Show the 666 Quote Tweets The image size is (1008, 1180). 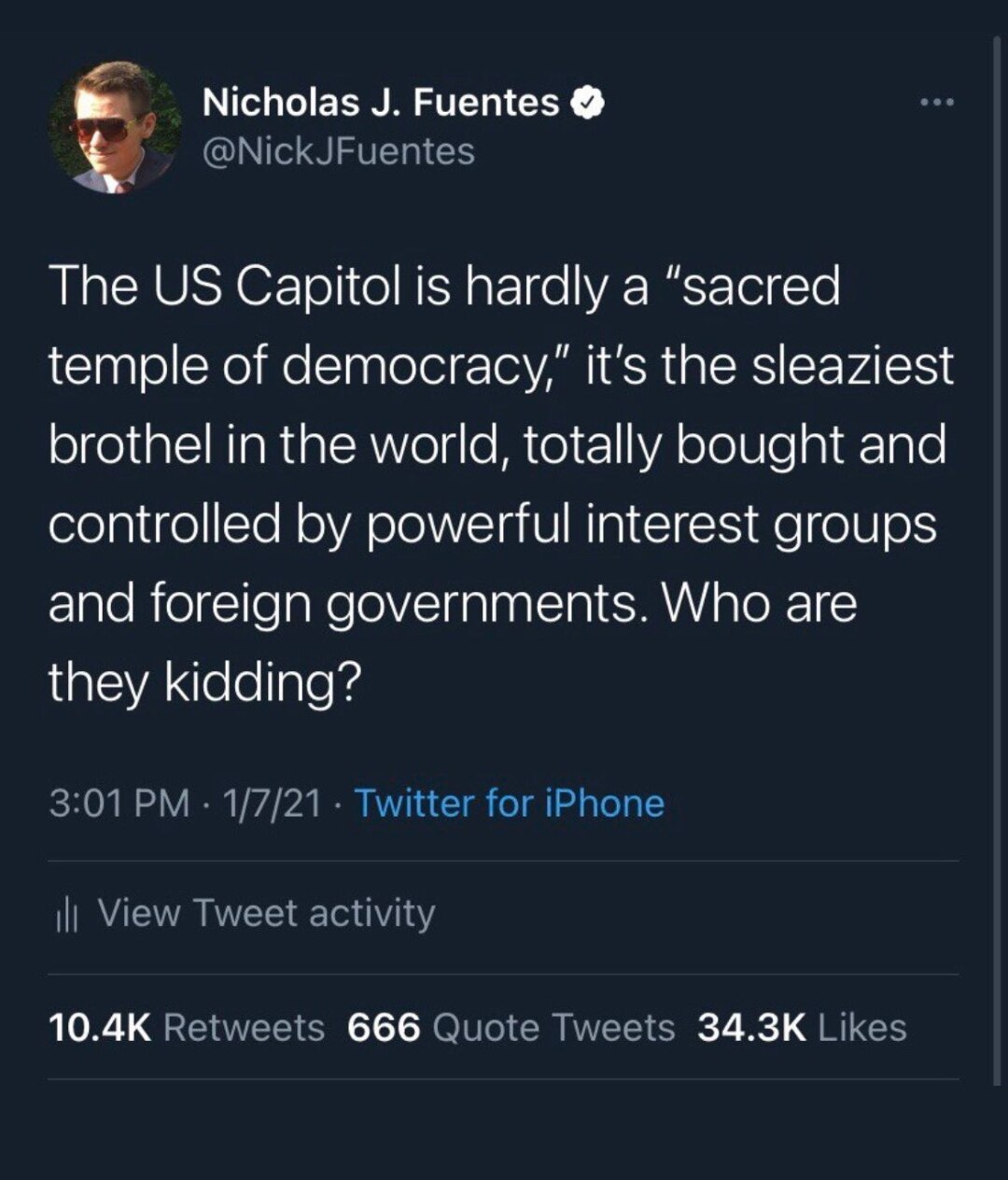[511, 1027]
